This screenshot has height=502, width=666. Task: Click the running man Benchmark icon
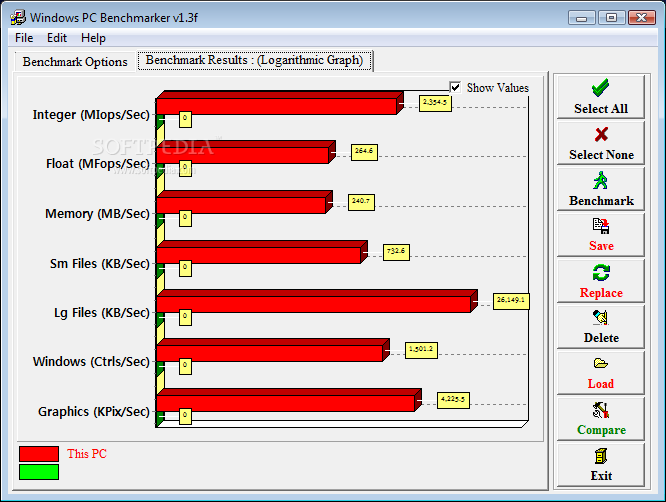601,180
